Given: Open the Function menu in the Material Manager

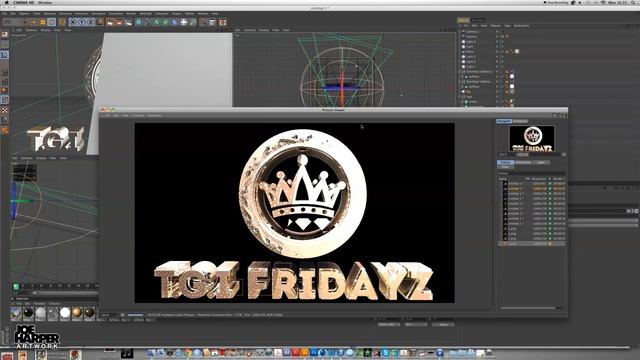Looking at the screenshot, I should (x=39, y=304).
